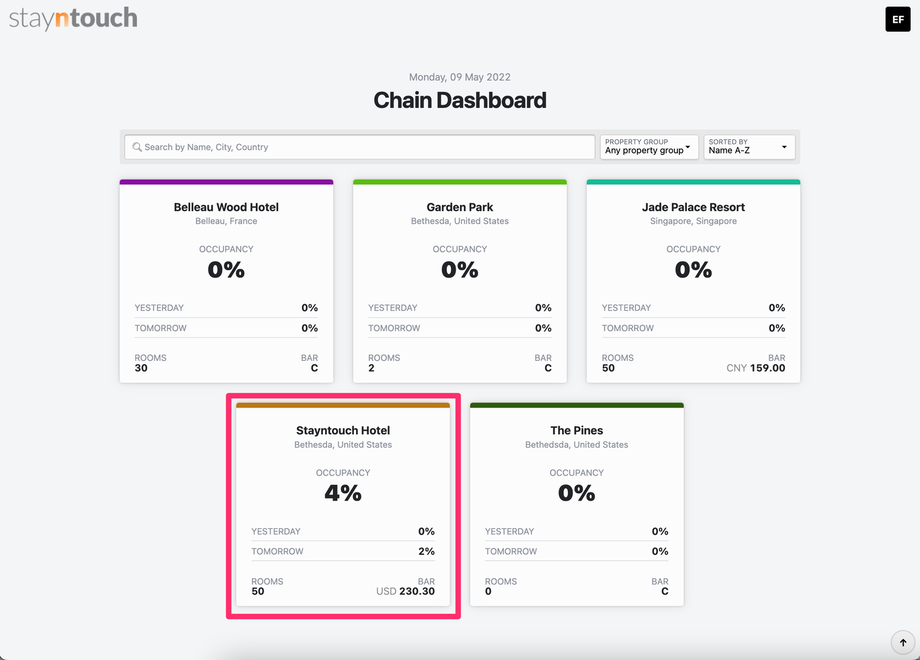This screenshot has width=920, height=660.
Task: Click Garden Park 0% occupancy figure
Action: click(x=459, y=270)
